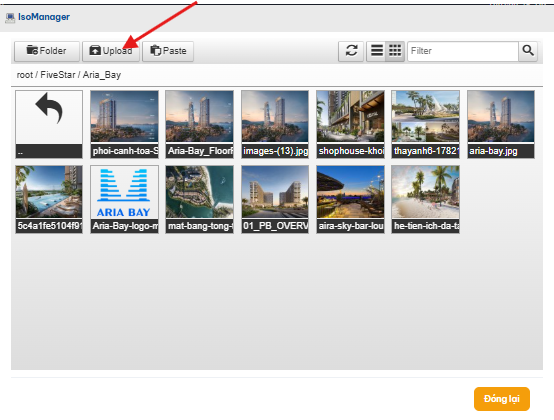Viewport: 554px width, 420px height.
Task: Click the Paste button
Action: 168,51
